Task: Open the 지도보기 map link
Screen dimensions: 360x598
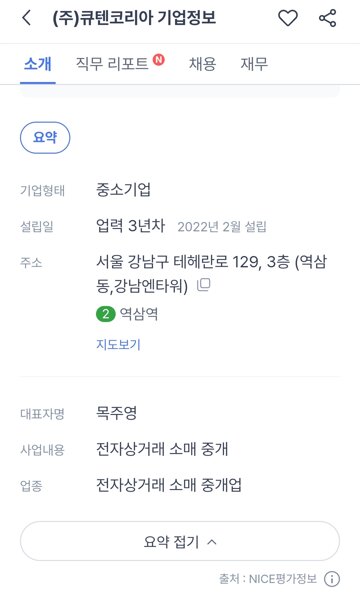Action: point(118,344)
